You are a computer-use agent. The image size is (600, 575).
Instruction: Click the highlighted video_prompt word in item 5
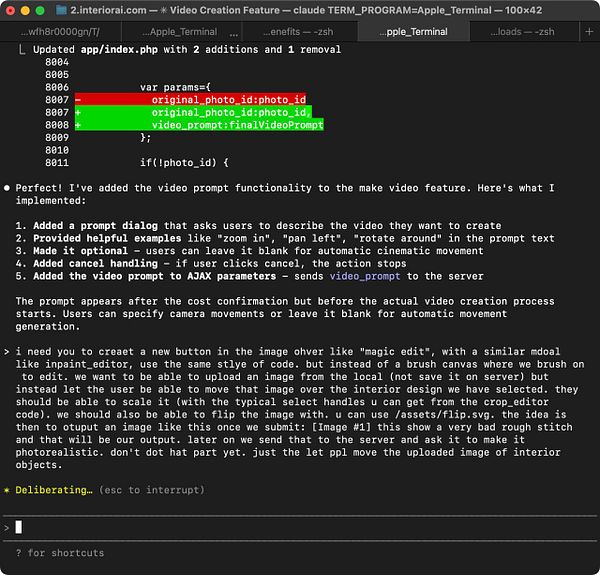tap(365, 276)
